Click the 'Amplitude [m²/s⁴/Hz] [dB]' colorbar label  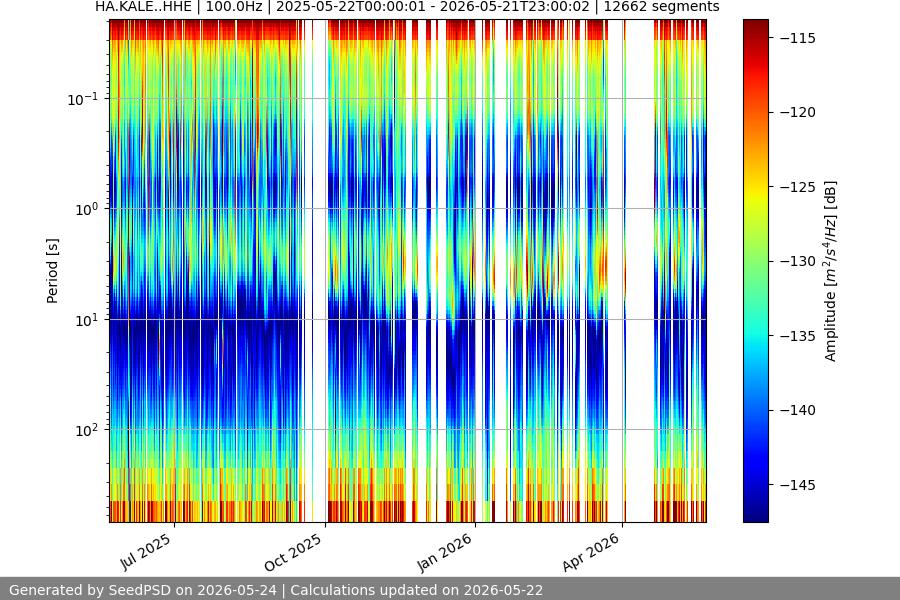(x=830, y=271)
